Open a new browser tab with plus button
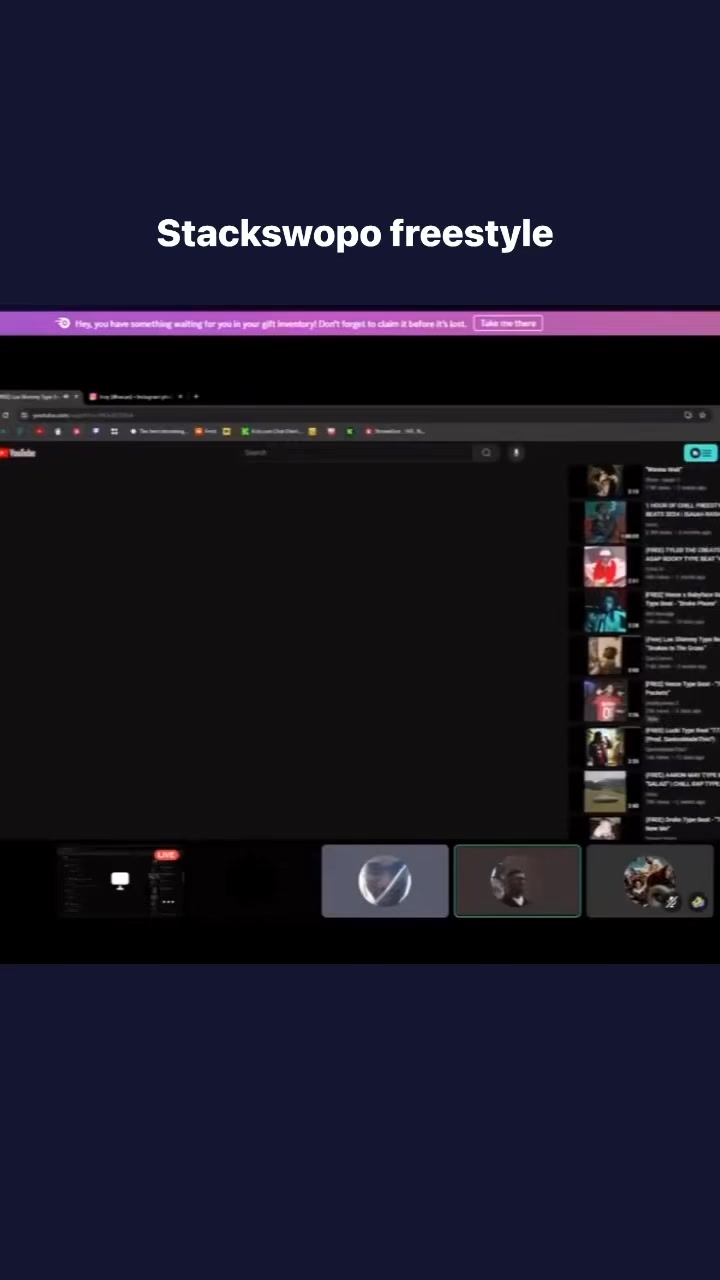The height and width of the screenshot is (1280, 720). point(196,397)
